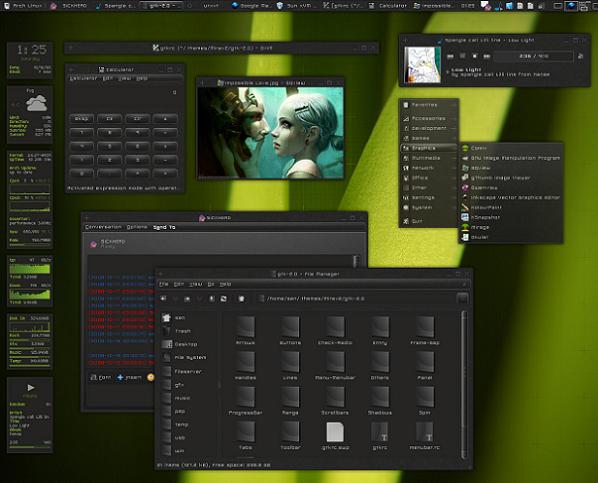This screenshot has width=598, height=483.
Task: Click the go back arrow in file manager
Action: (x=163, y=299)
